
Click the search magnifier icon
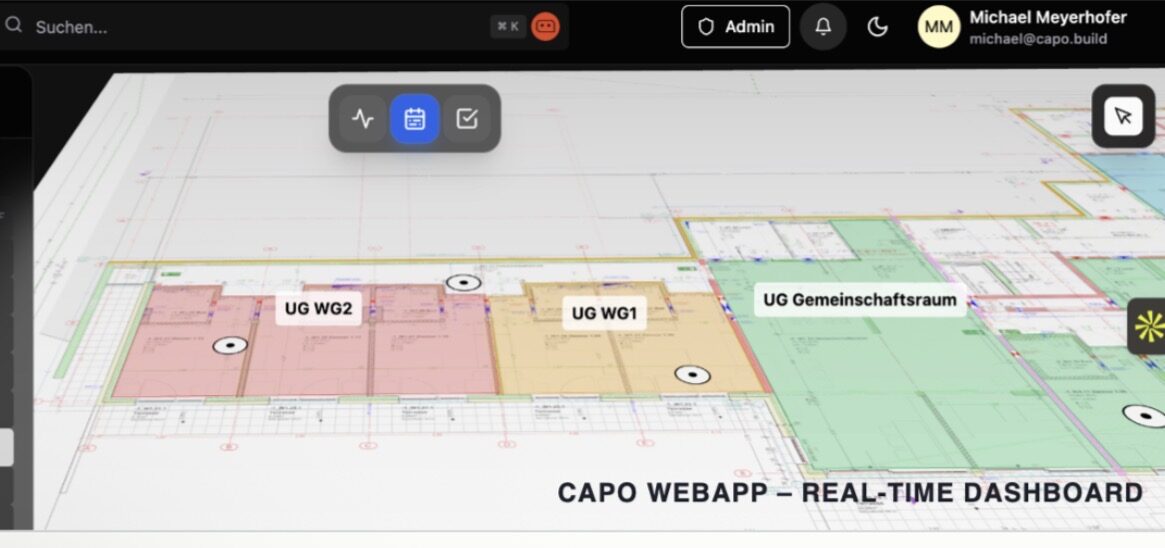point(13,26)
